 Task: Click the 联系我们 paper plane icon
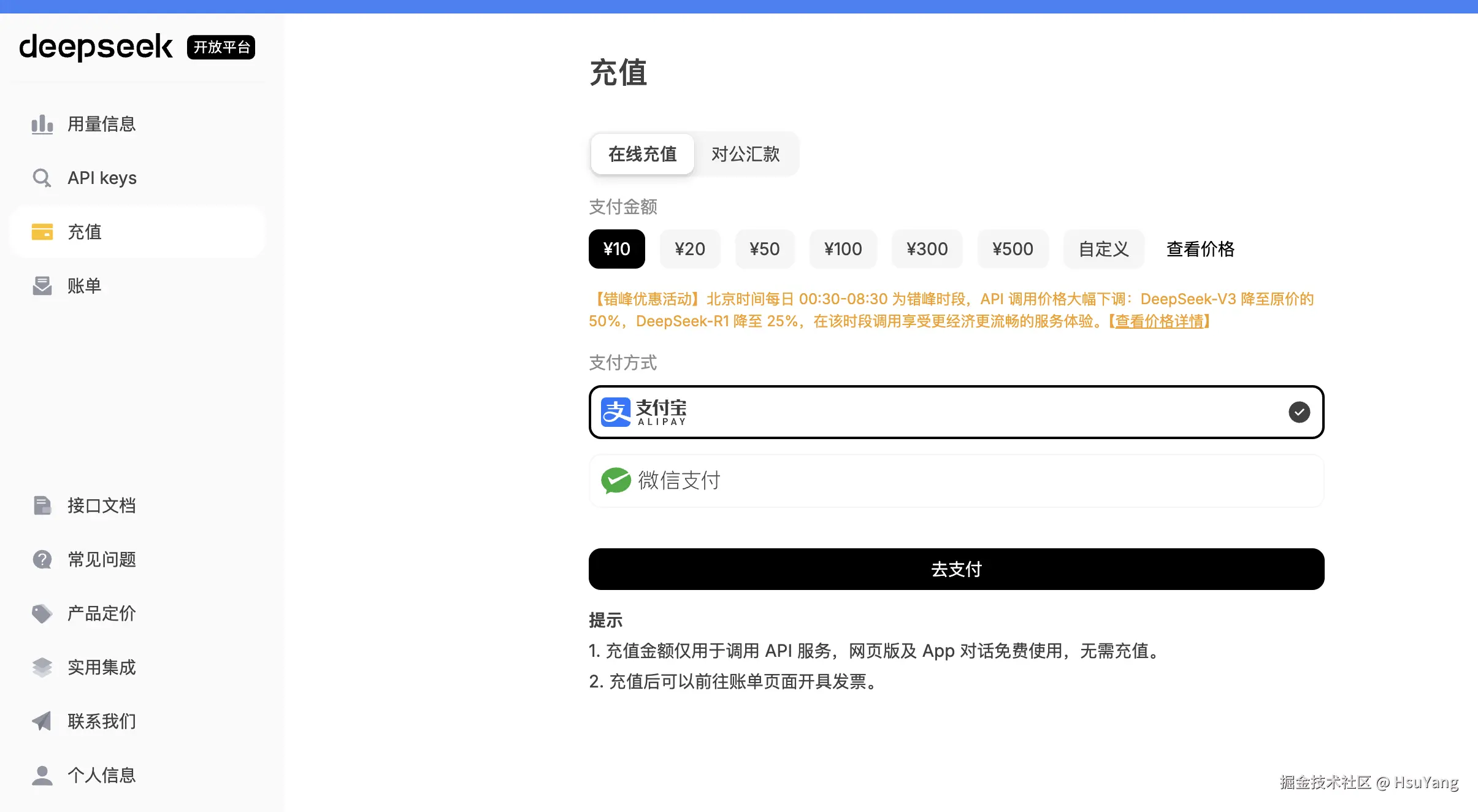(x=42, y=721)
